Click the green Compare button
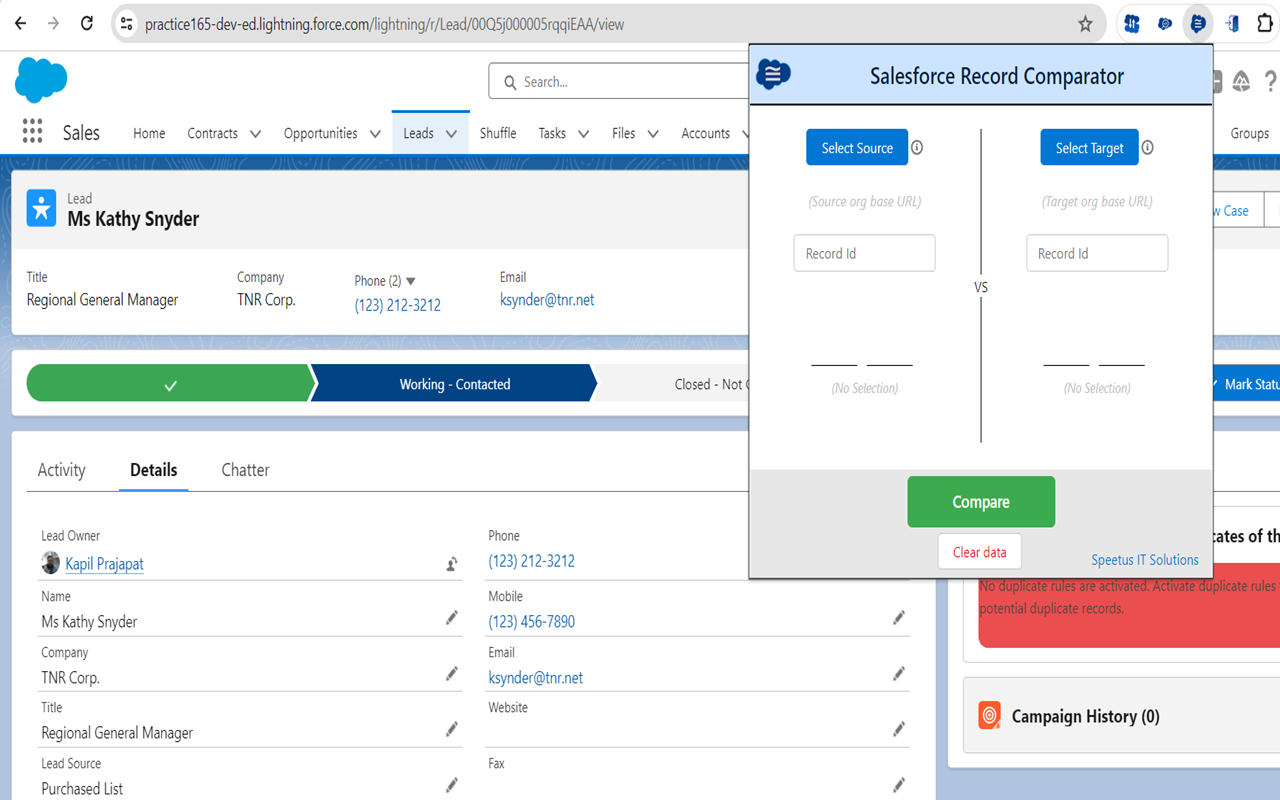This screenshot has height=800, width=1280. (x=981, y=501)
